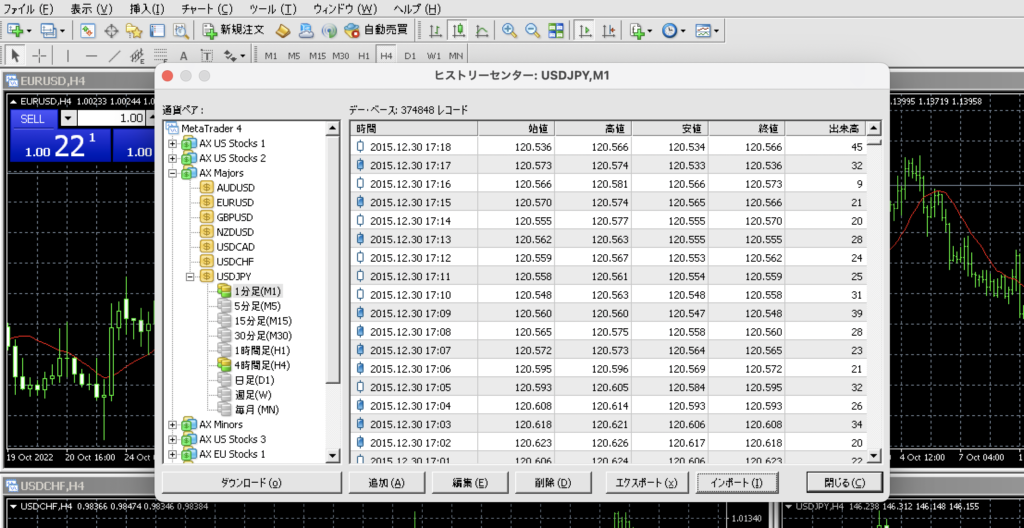Zoom out on chart with magnifier-minus
Image resolution: width=1024 pixels, height=528 pixels.
click(532, 30)
